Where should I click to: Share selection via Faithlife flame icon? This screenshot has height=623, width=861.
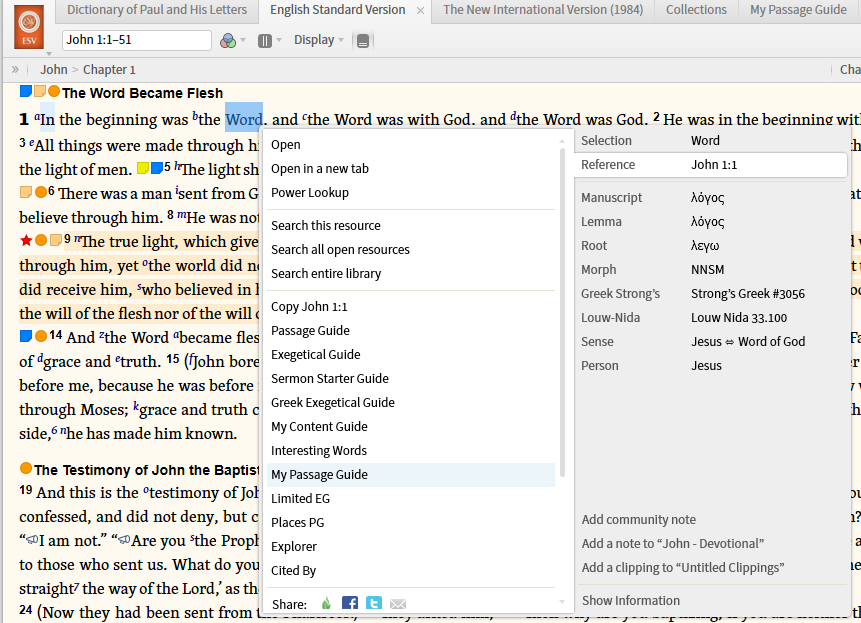326,604
